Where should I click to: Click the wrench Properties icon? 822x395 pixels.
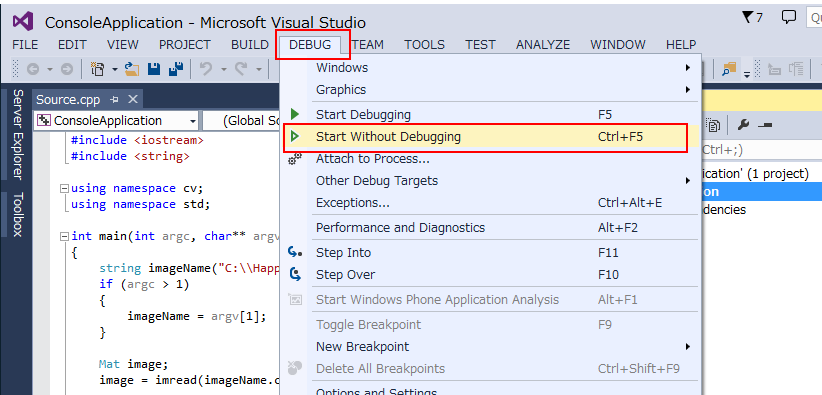(743, 124)
